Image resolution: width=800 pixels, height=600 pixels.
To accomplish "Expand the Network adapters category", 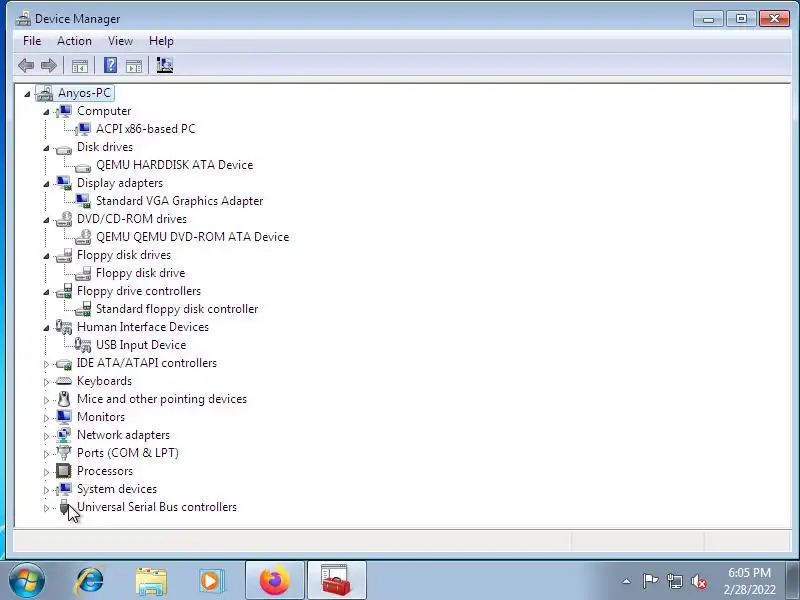I will [x=46, y=436].
